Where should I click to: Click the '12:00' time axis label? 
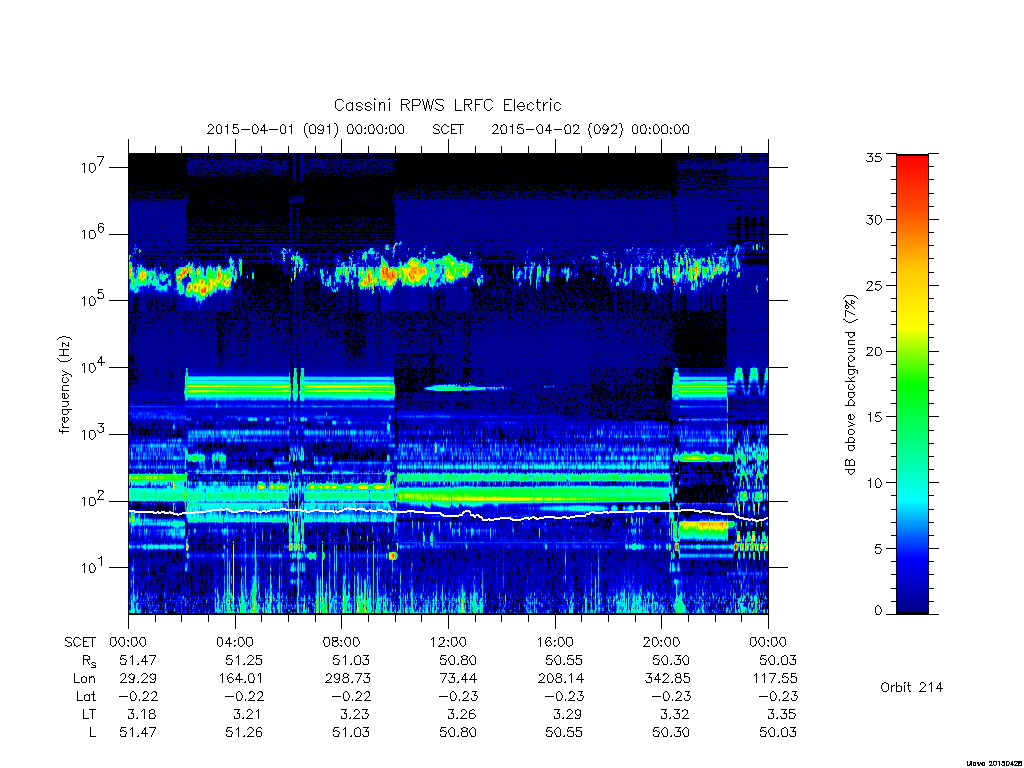tap(448, 642)
